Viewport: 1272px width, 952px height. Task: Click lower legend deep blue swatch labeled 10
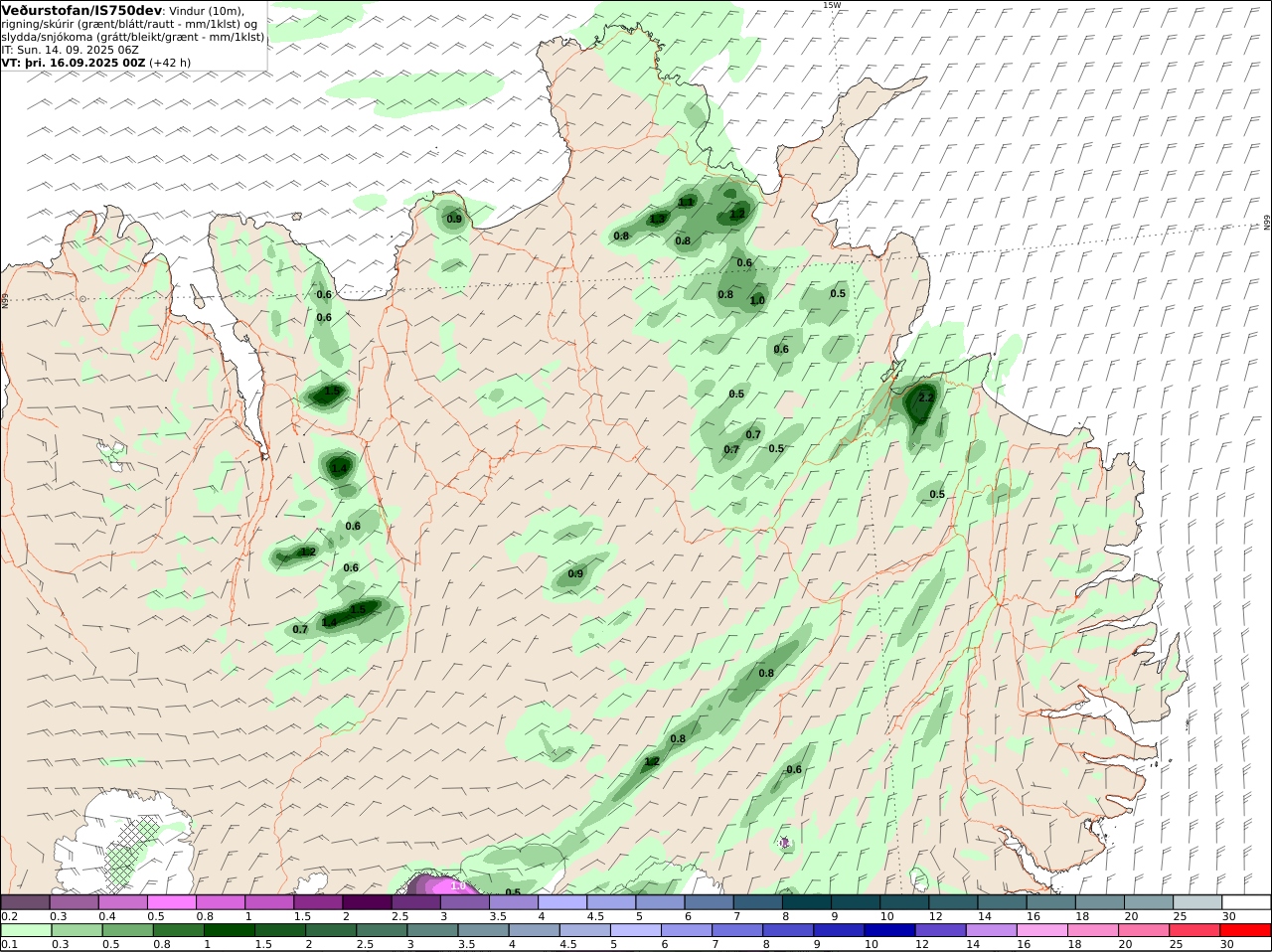click(888, 931)
